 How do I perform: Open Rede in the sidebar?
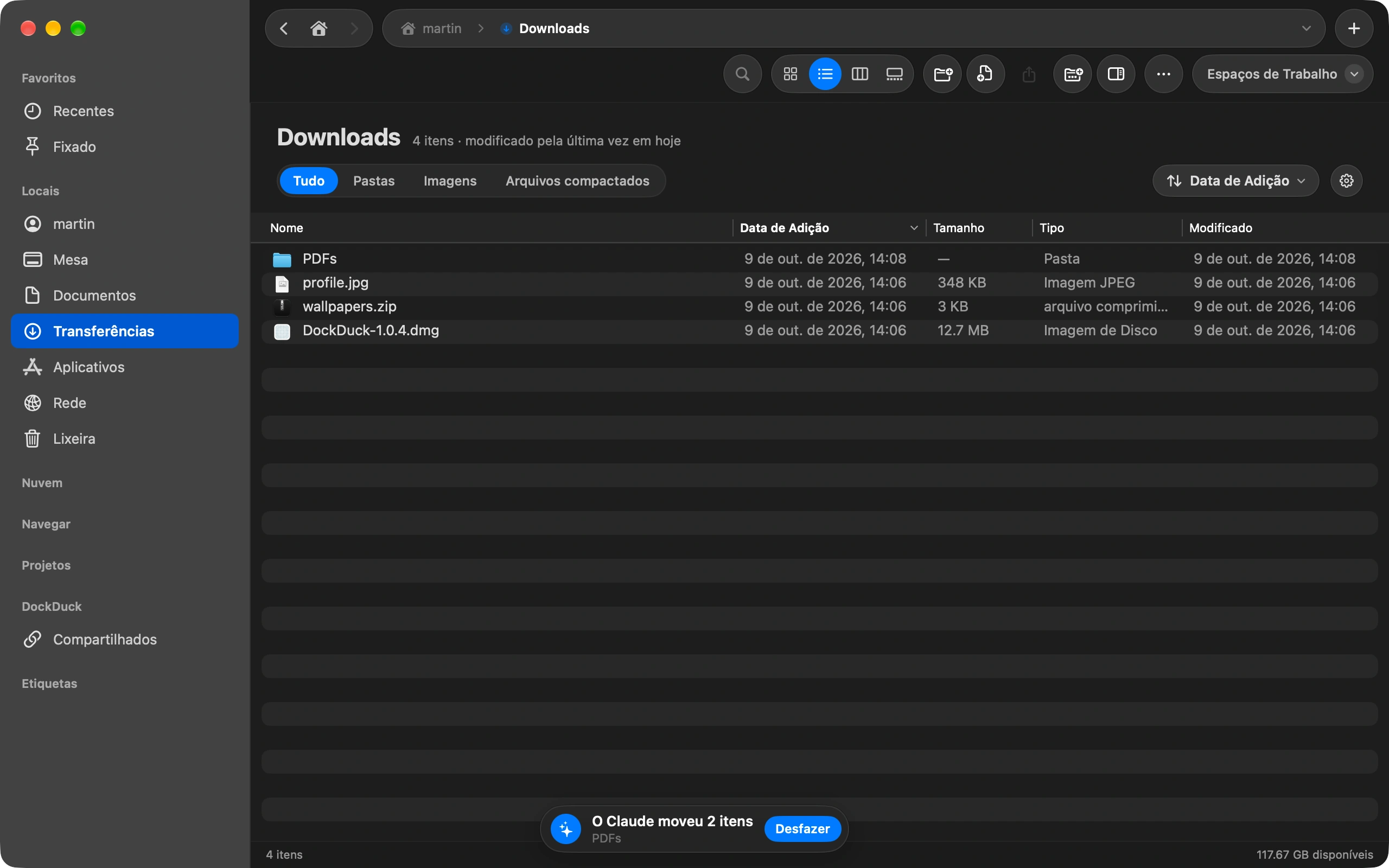[125, 403]
